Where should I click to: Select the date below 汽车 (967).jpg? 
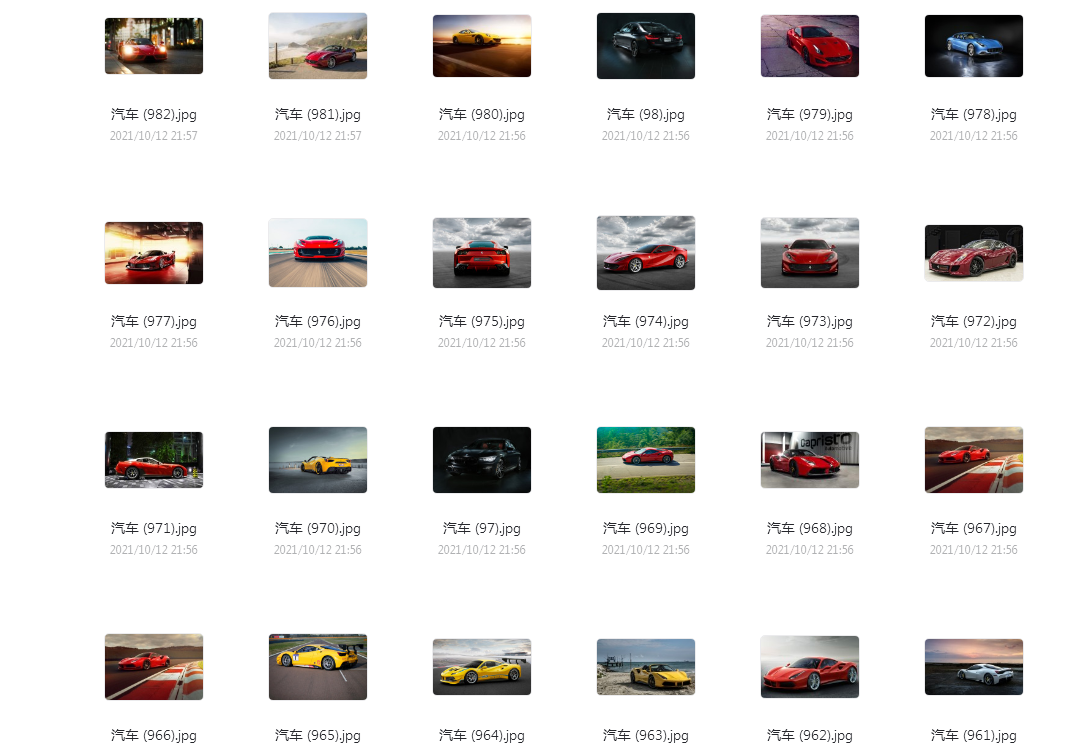pos(974,550)
